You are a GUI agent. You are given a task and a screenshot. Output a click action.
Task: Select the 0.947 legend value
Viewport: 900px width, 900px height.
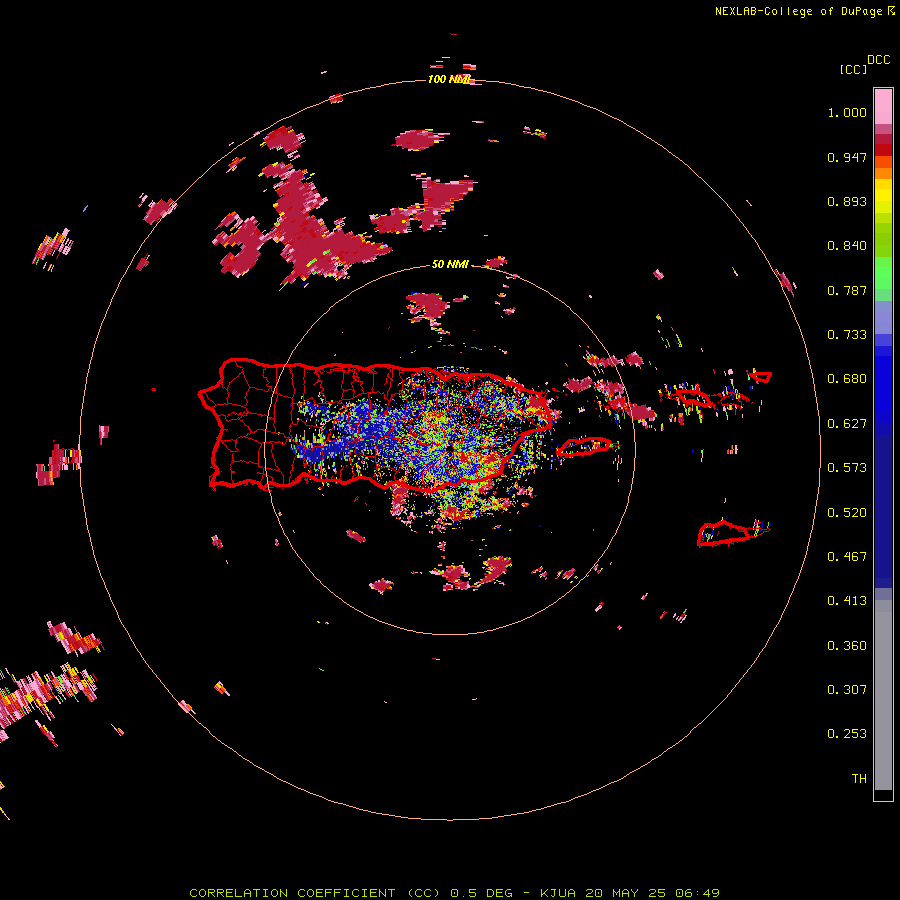(x=847, y=157)
